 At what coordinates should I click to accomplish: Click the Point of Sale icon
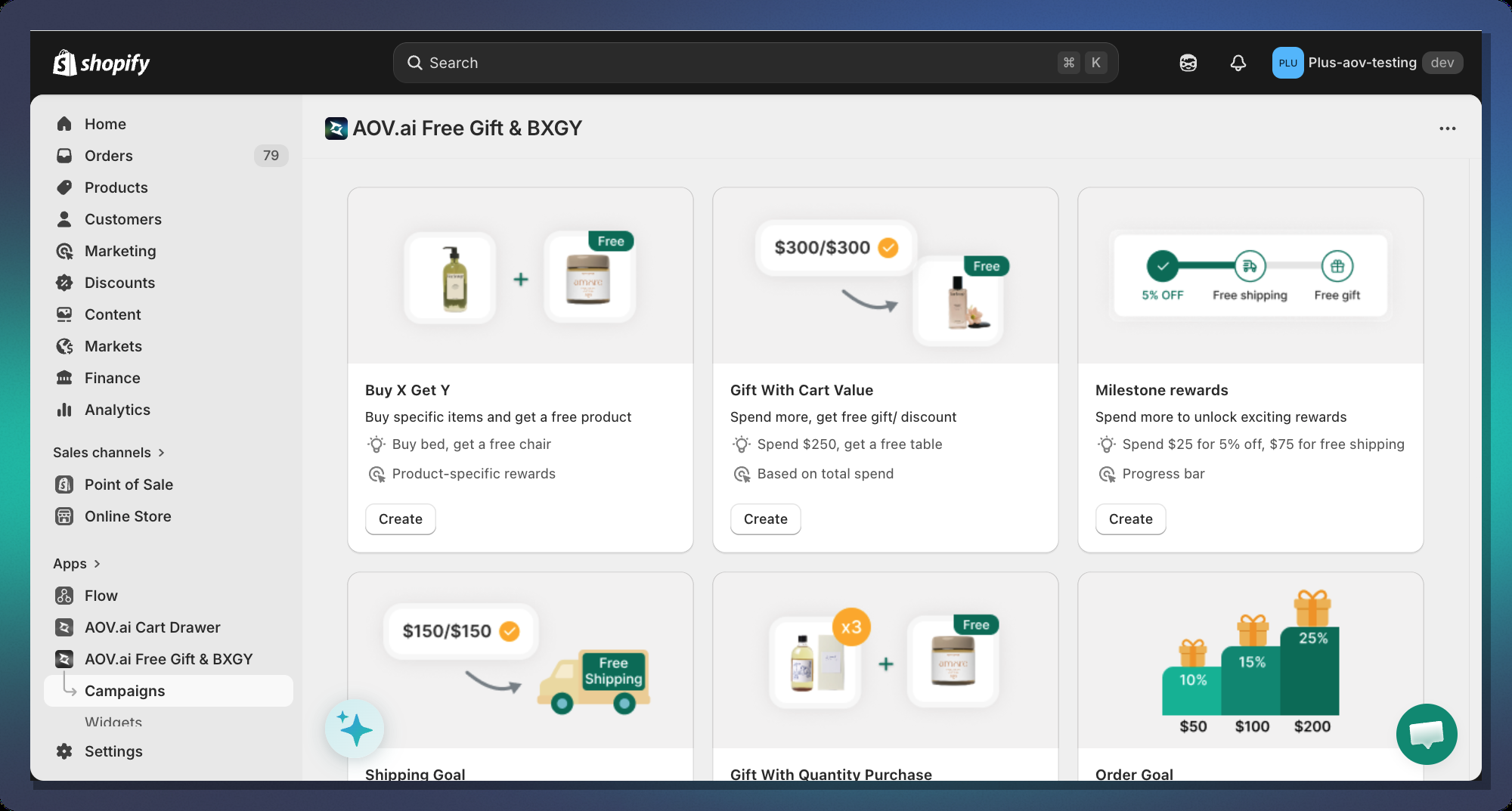pyautogui.click(x=64, y=484)
